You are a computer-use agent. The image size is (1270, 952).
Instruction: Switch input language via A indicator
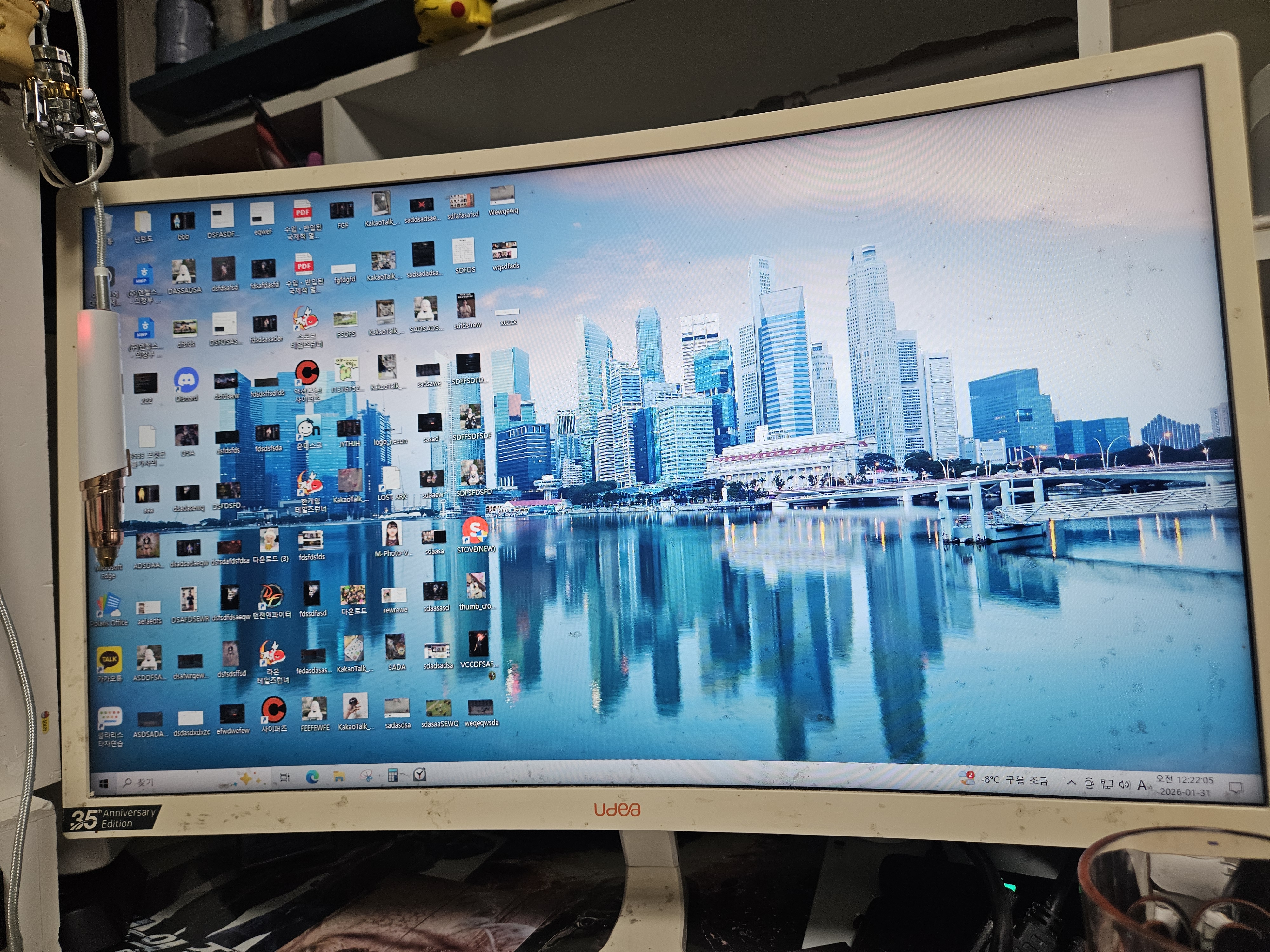click(x=1142, y=785)
